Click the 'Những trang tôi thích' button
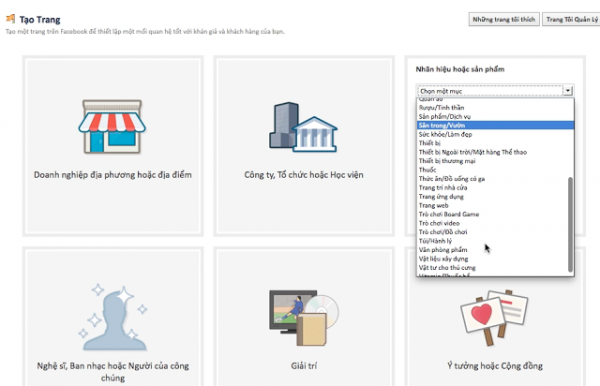 [x=504, y=19]
